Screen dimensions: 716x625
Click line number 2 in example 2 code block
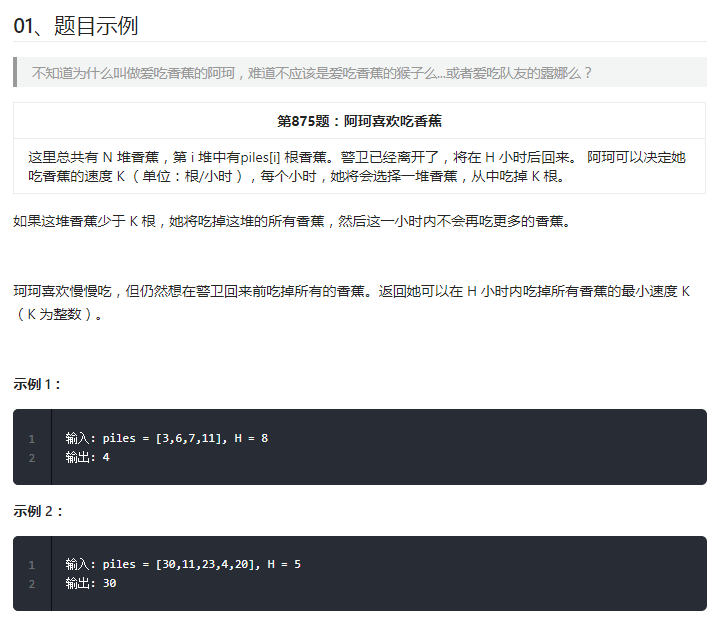[x=32, y=583]
